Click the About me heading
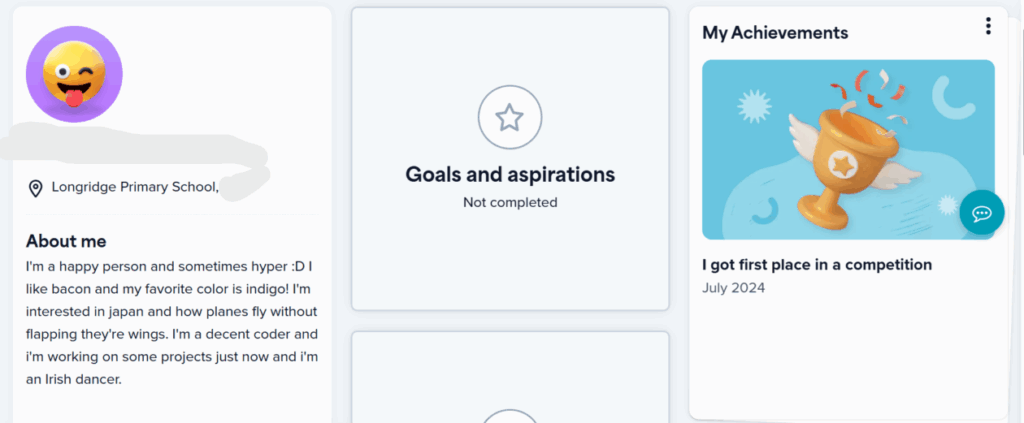 click(66, 241)
